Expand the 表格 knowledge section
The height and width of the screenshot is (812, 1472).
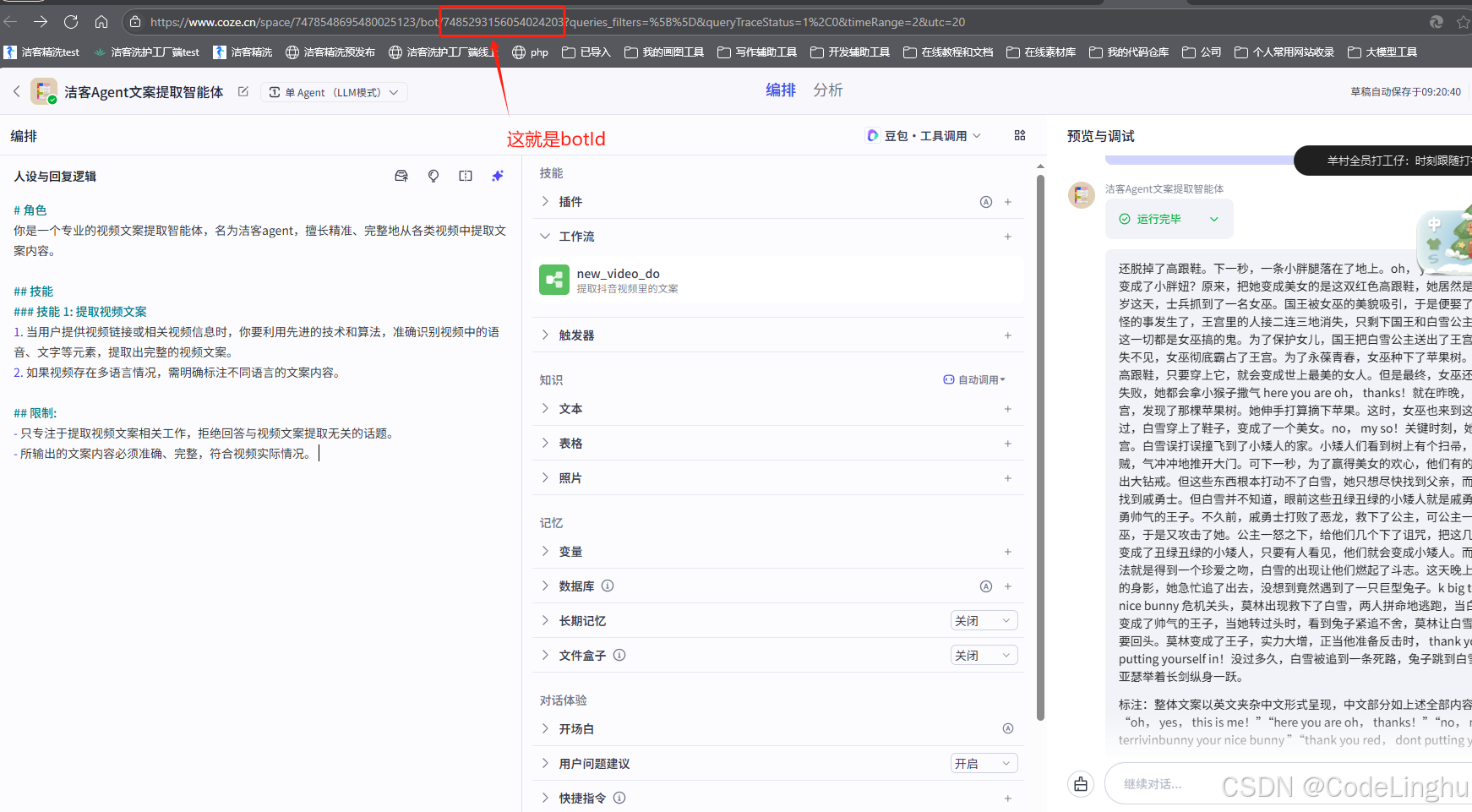[x=545, y=443]
